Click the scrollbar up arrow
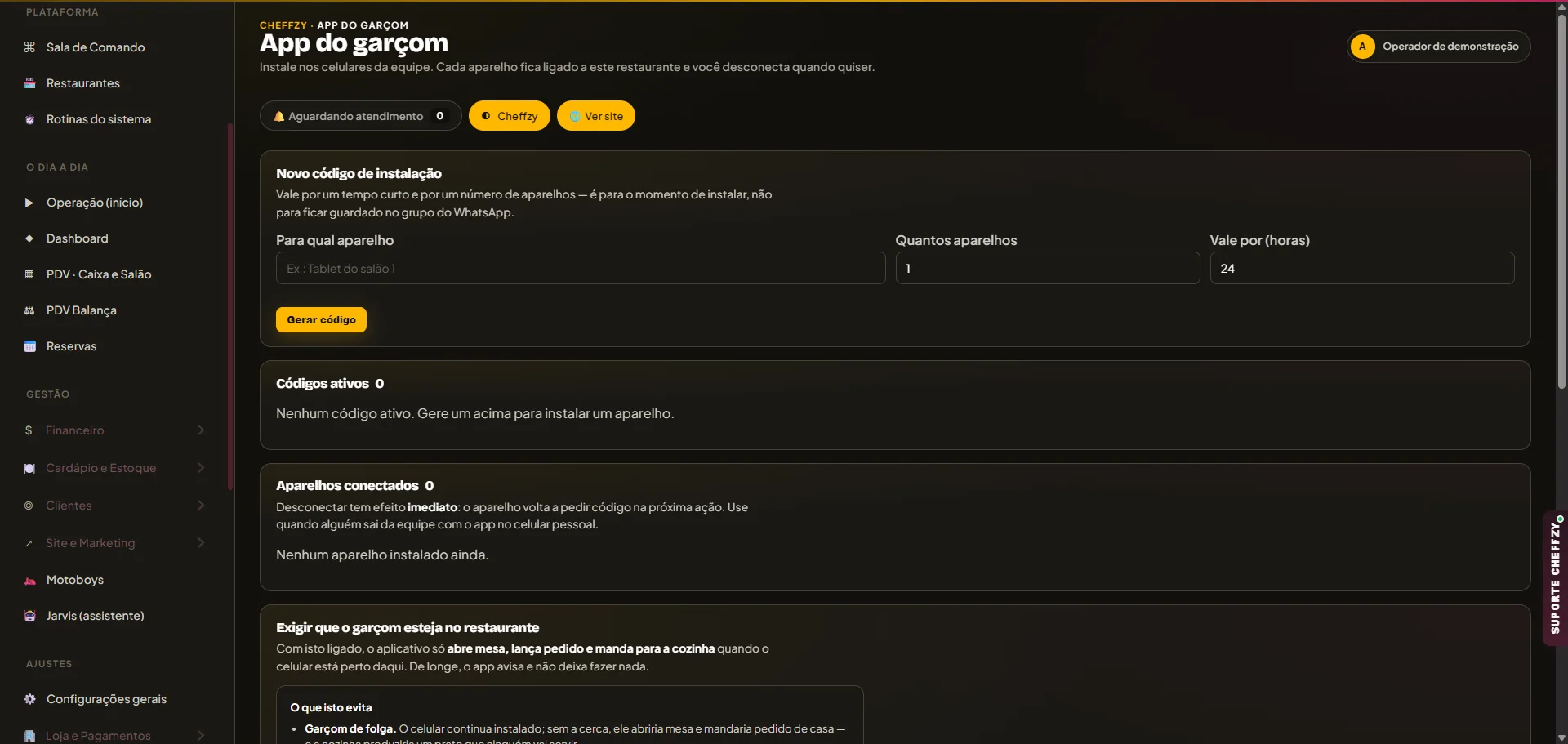 coord(1561,7)
